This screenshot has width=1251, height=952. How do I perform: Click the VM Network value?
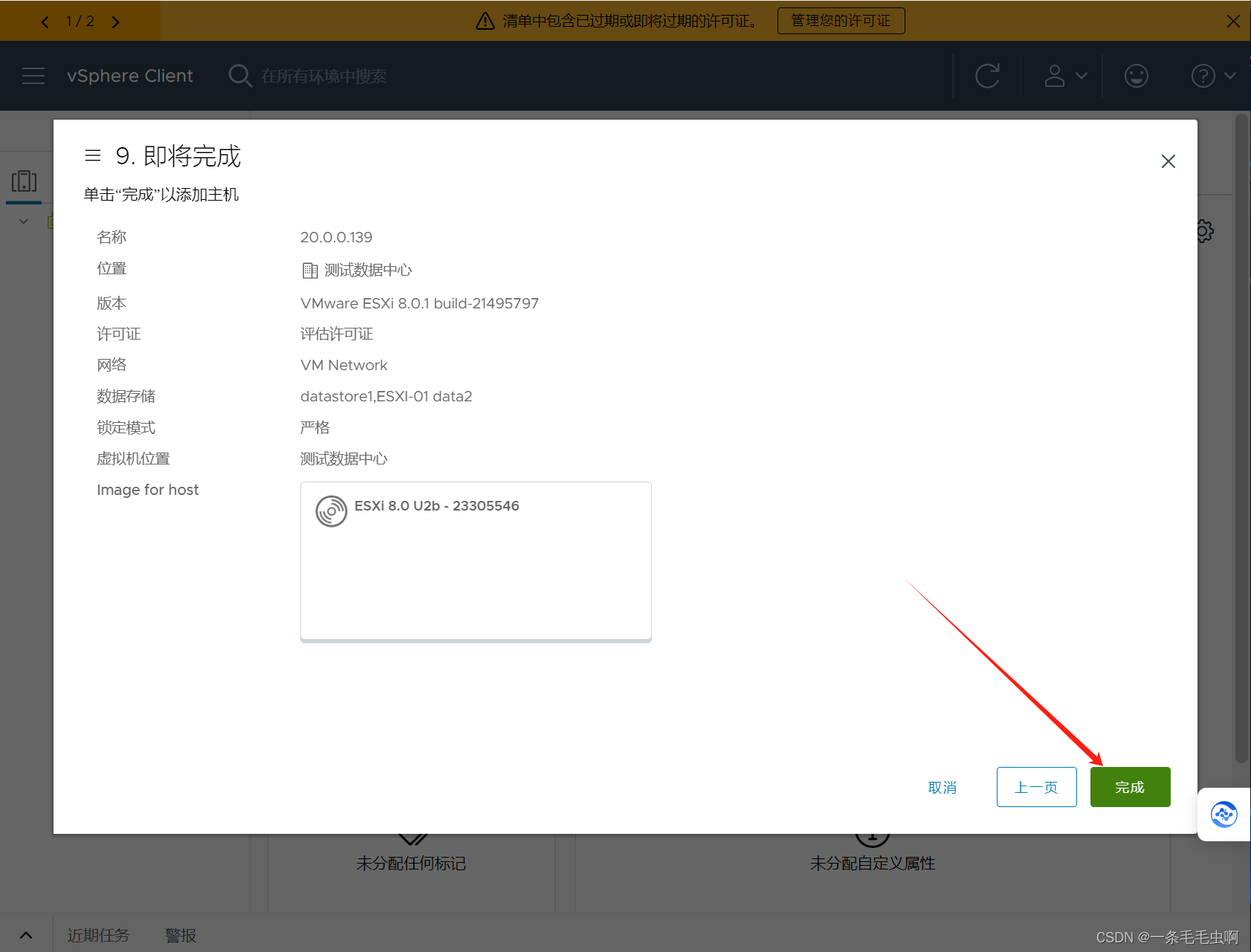(344, 365)
